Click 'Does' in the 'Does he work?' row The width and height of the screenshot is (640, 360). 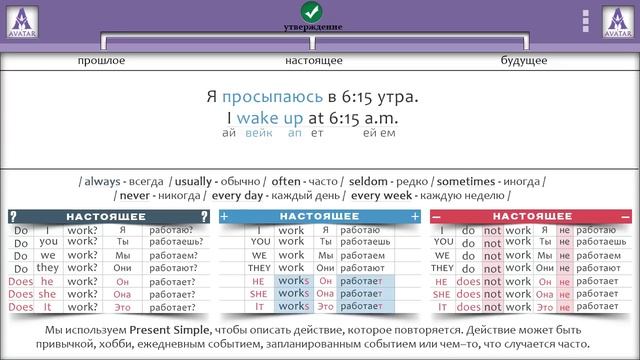21,282
